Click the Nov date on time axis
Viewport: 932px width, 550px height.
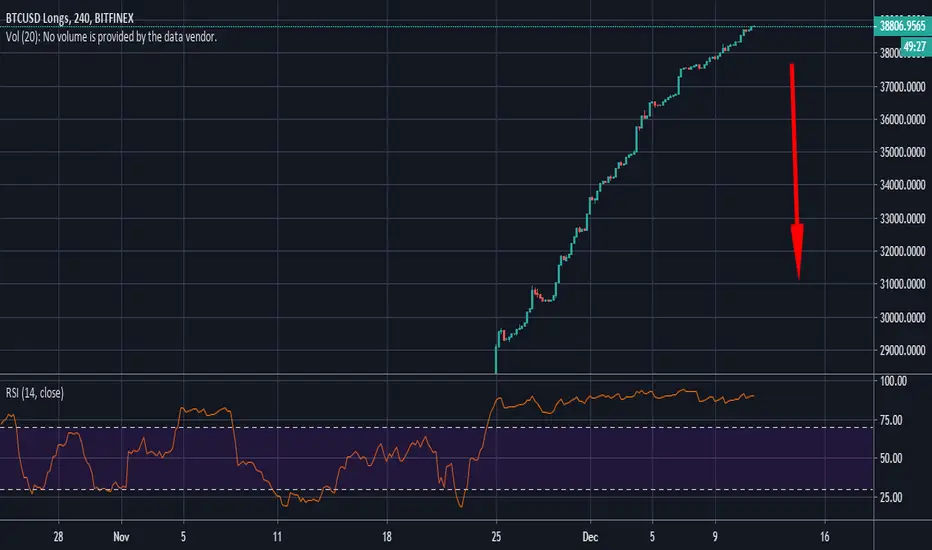click(121, 537)
